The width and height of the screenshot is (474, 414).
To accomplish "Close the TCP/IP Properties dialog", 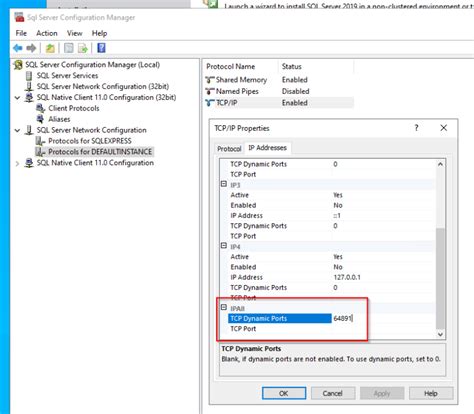I will 443,128.
